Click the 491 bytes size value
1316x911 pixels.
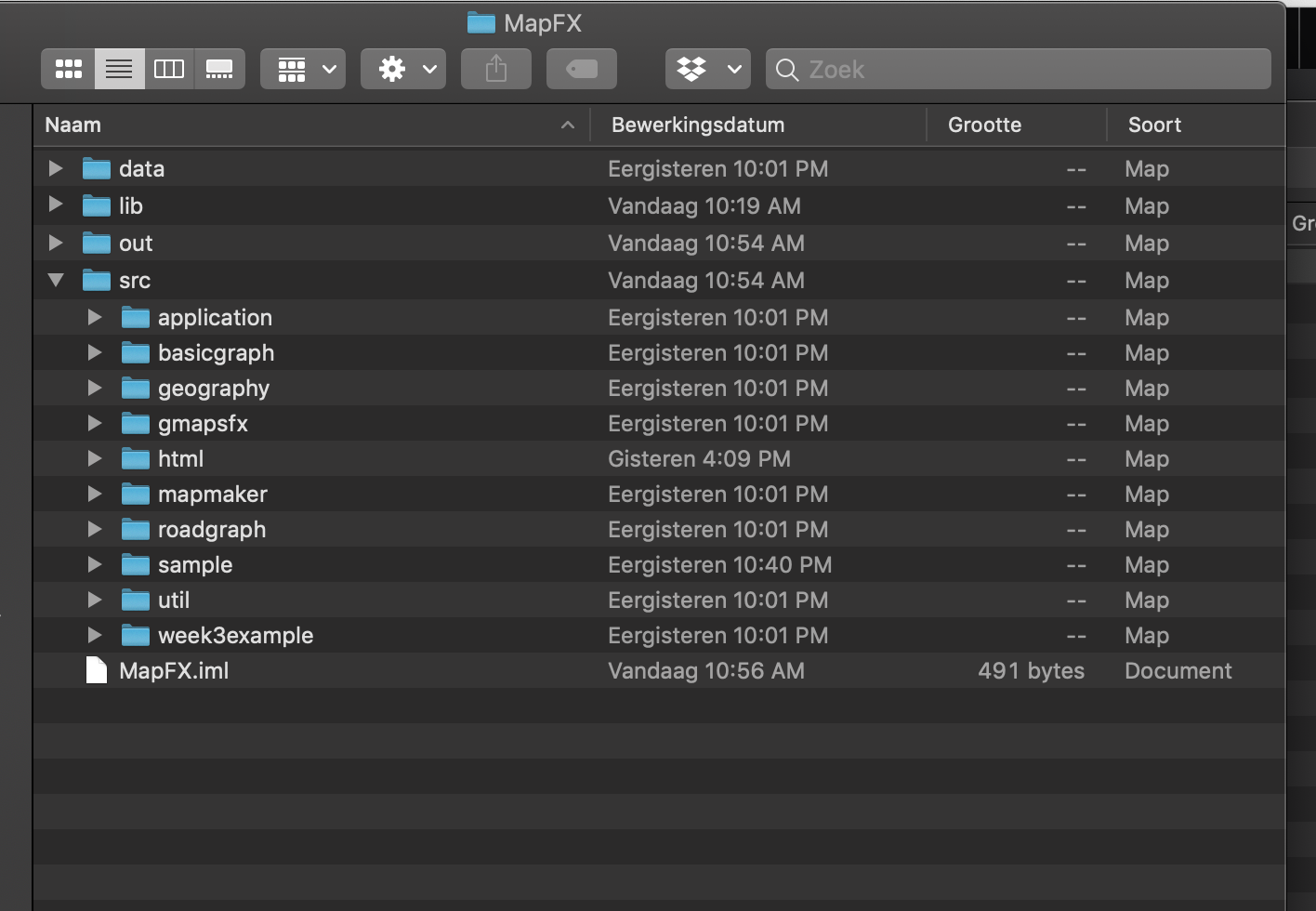click(x=1031, y=670)
